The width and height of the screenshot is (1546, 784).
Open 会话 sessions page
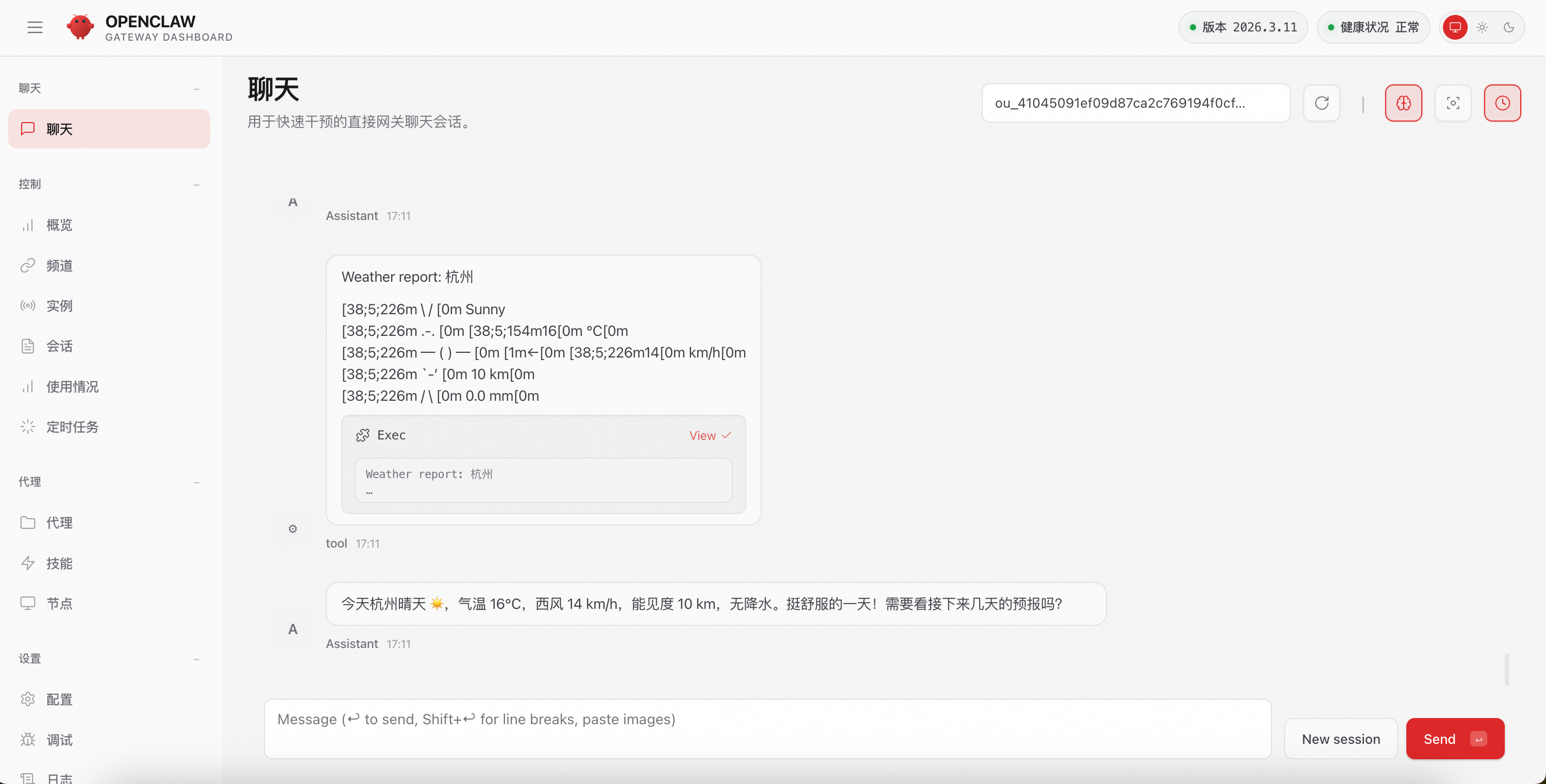[109, 346]
